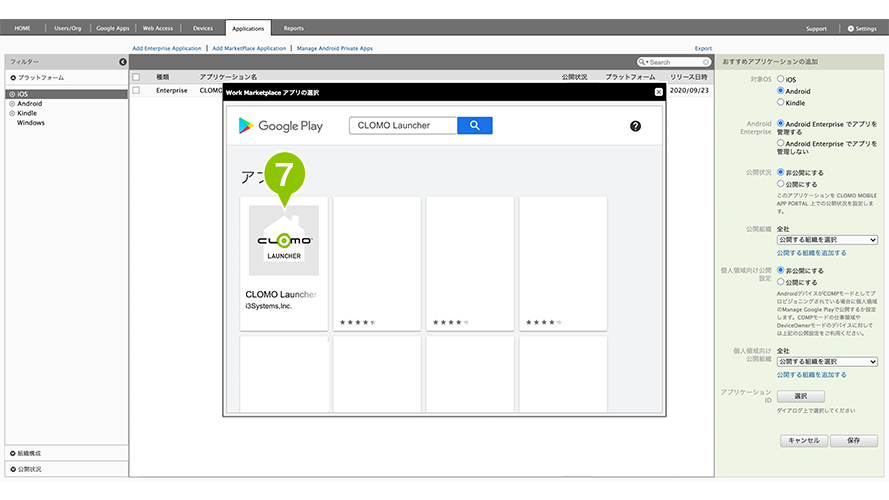
Task: Click first 公開する組織を追加する link
Action: 811,253
